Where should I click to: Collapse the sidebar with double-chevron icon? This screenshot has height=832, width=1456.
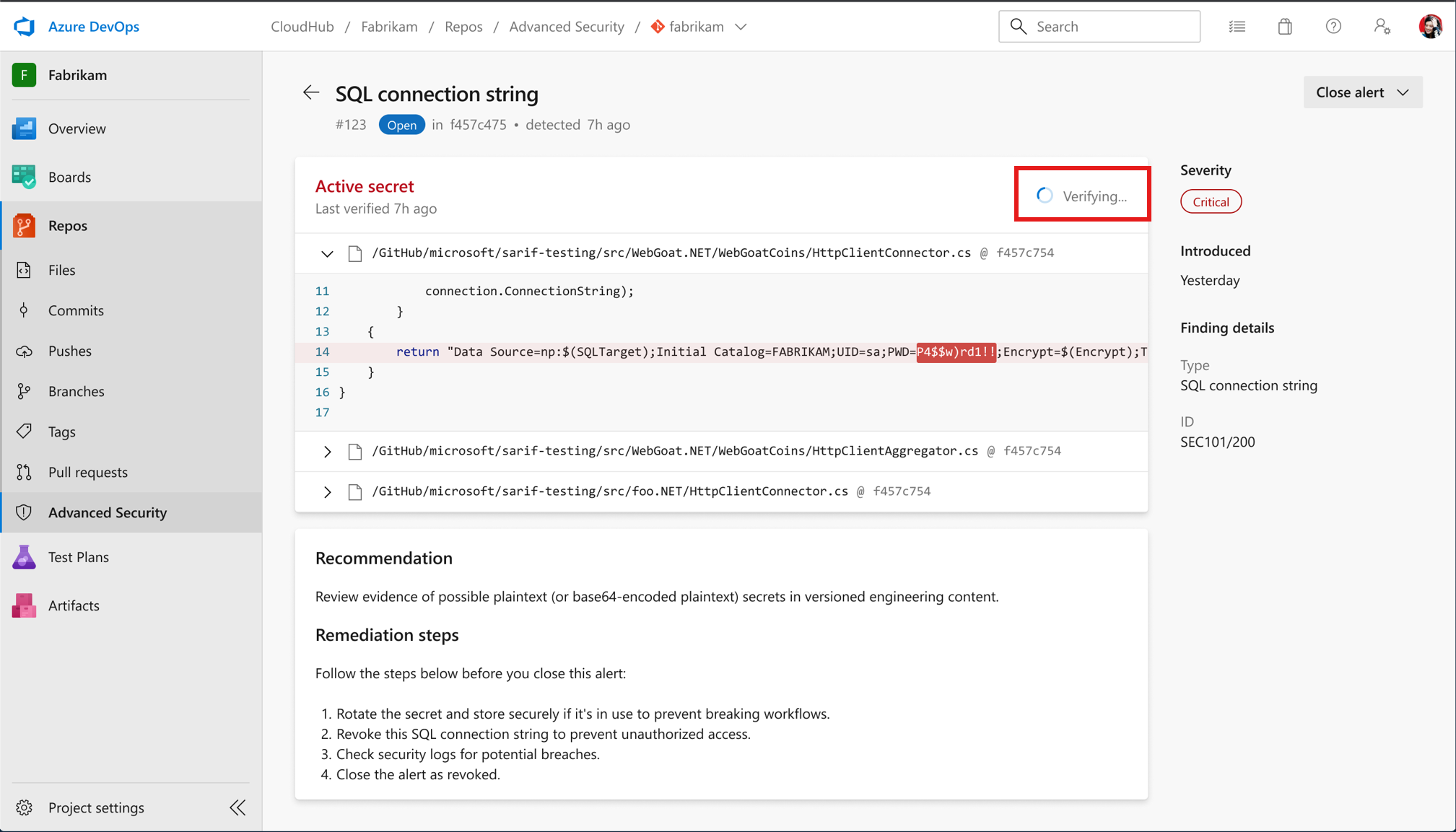(x=237, y=807)
